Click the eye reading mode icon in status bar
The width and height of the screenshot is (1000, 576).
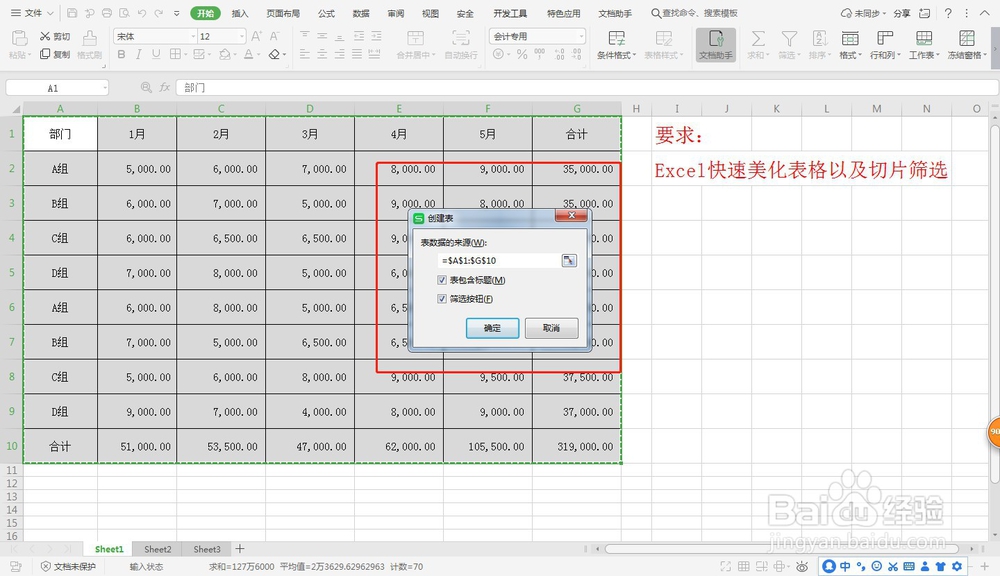(x=802, y=566)
